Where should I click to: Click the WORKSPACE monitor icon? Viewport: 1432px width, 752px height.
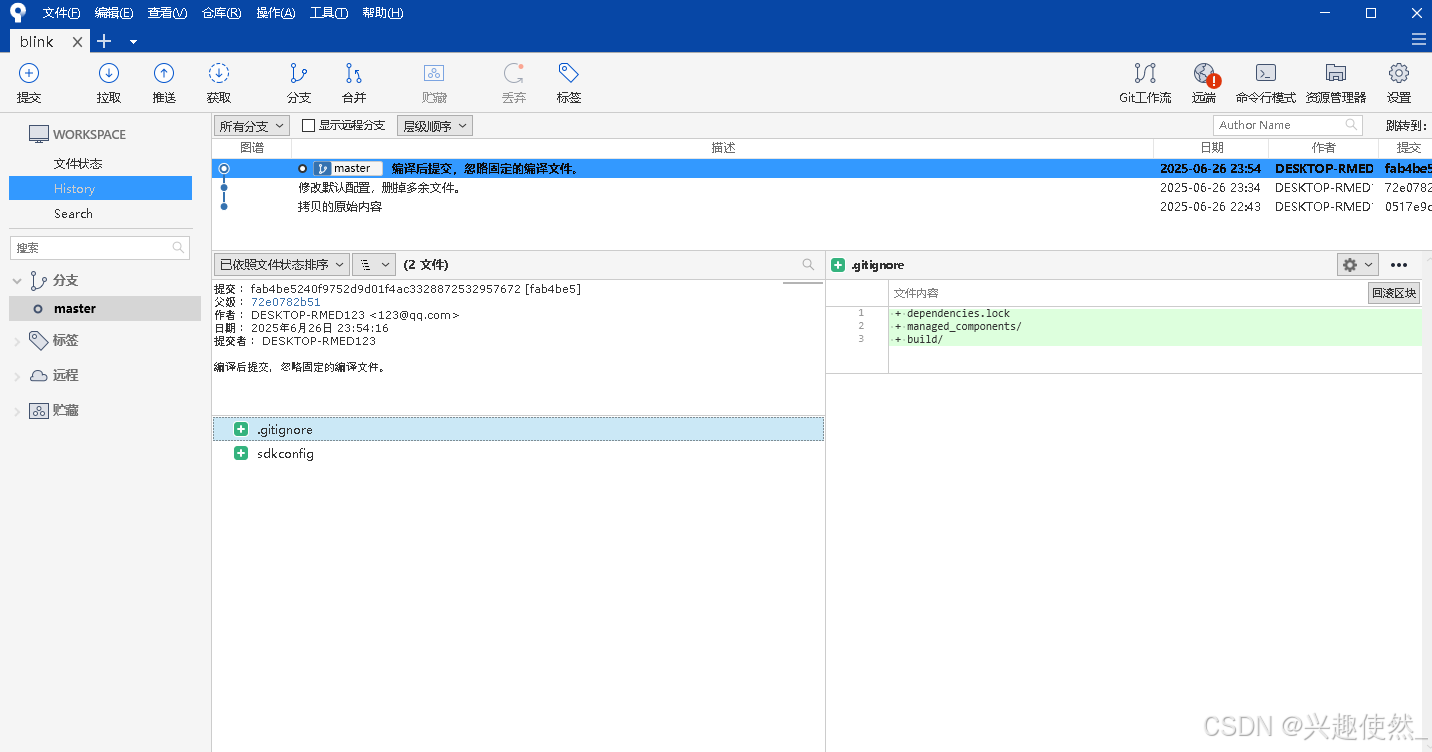coord(39,134)
